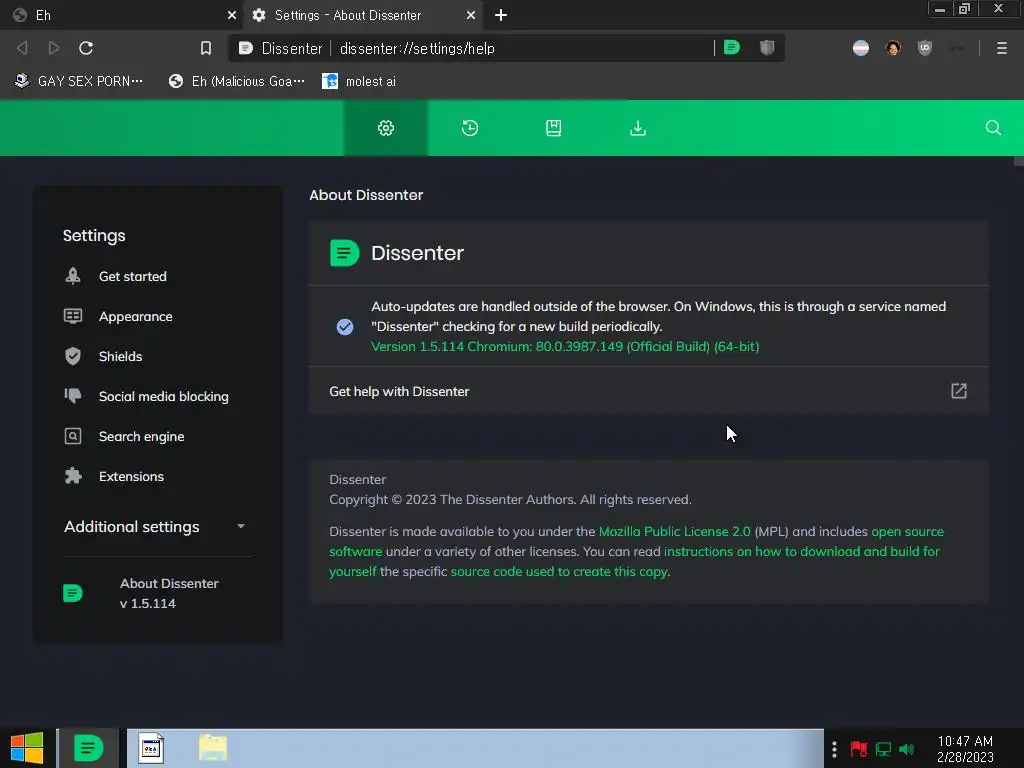The height and width of the screenshot is (768, 1024).
Task: Click the browser back arrow
Action: (x=22, y=48)
